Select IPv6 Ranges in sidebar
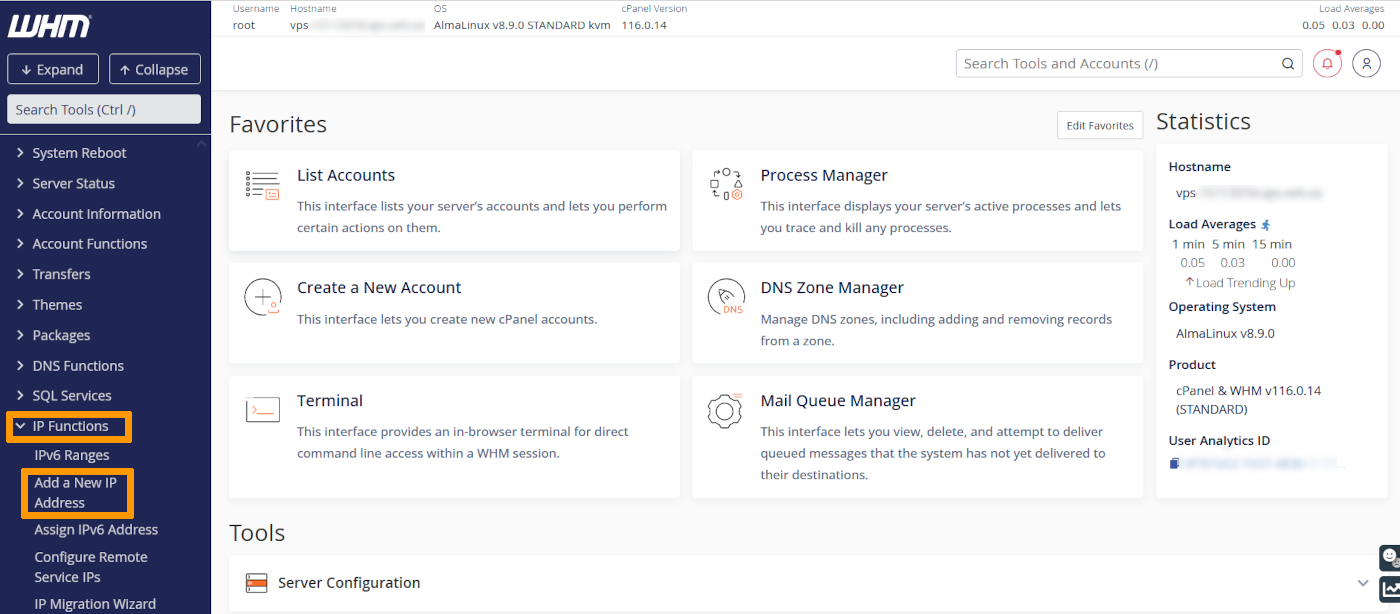The image size is (1400, 614). [x=72, y=455]
